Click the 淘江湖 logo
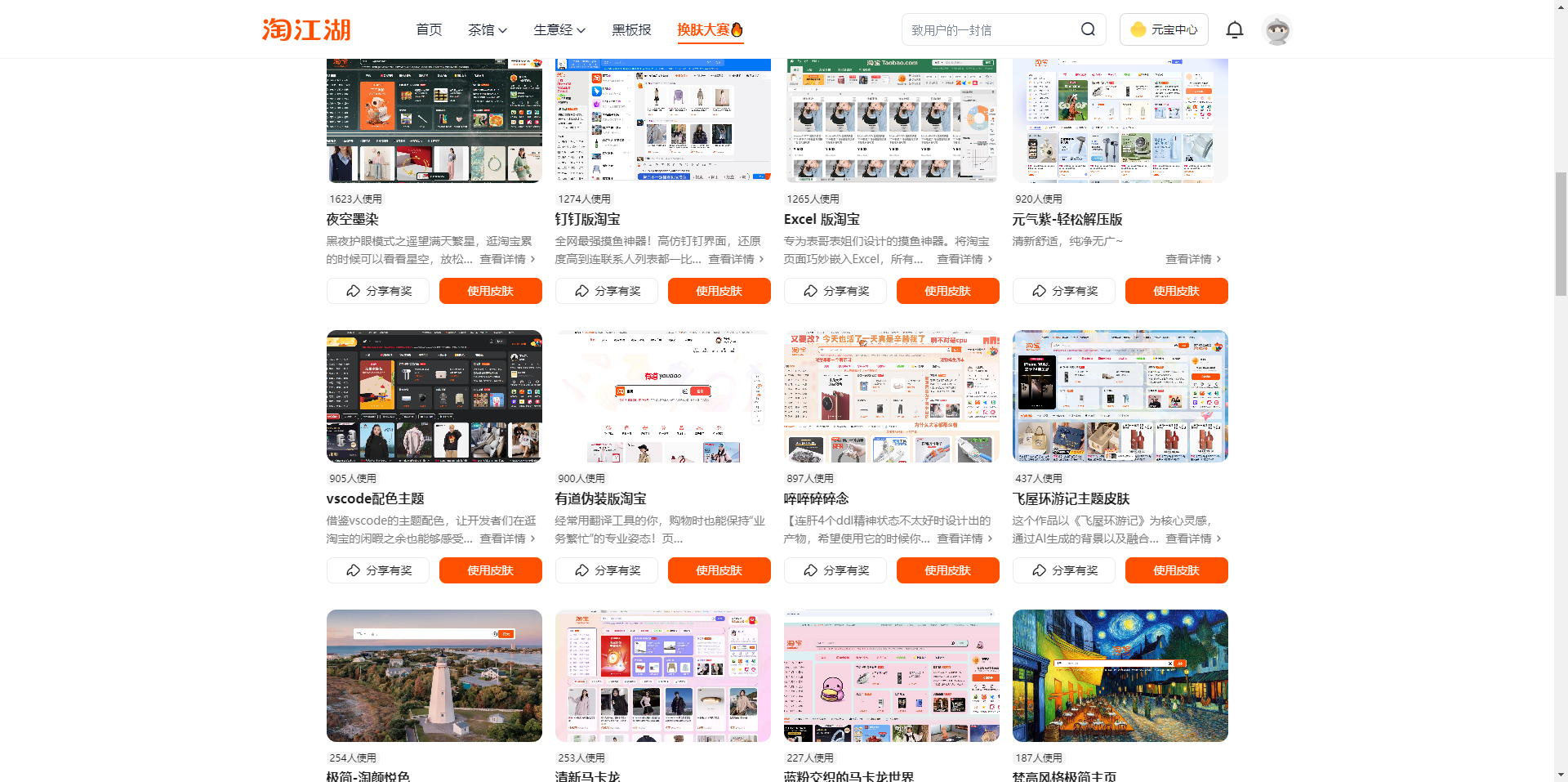 coord(306,29)
